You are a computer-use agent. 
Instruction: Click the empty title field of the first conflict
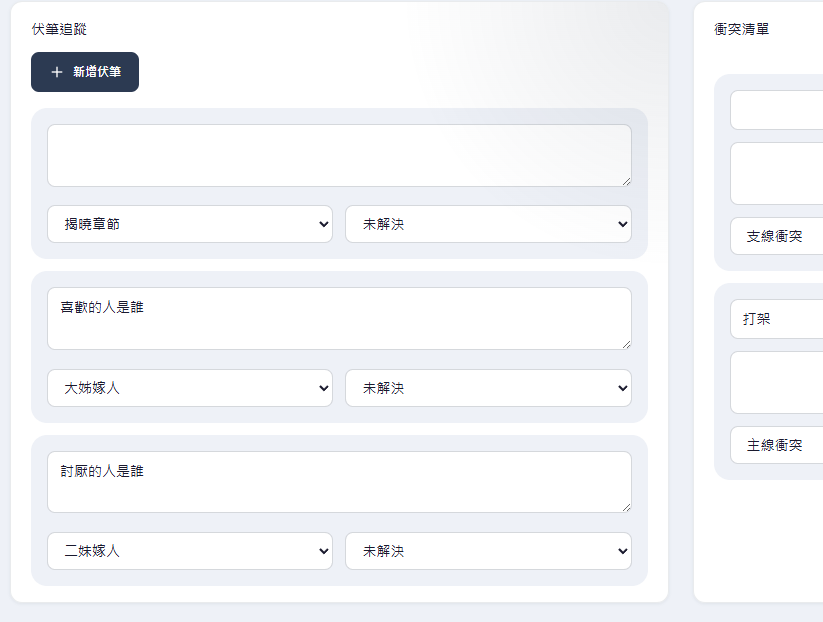(x=777, y=110)
